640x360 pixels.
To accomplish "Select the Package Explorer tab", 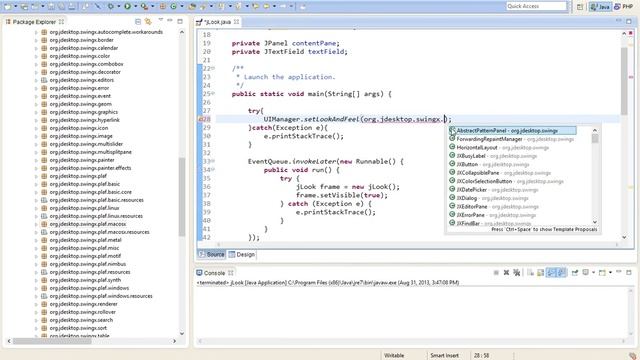I will (34, 22).
